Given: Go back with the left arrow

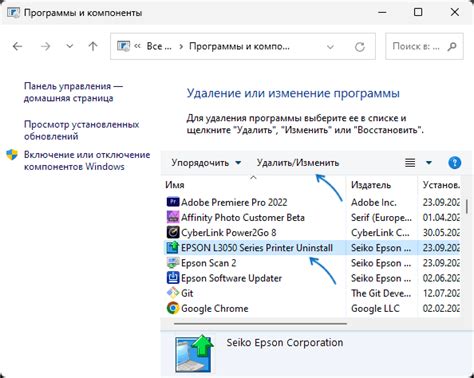Looking at the screenshot, I should 17,46.
